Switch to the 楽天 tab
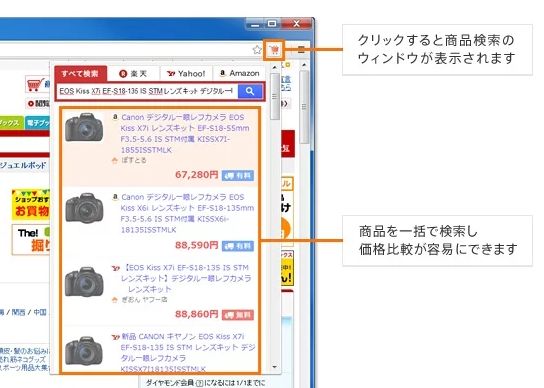The width and height of the screenshot is (544, 388). (x=133, y=74)
